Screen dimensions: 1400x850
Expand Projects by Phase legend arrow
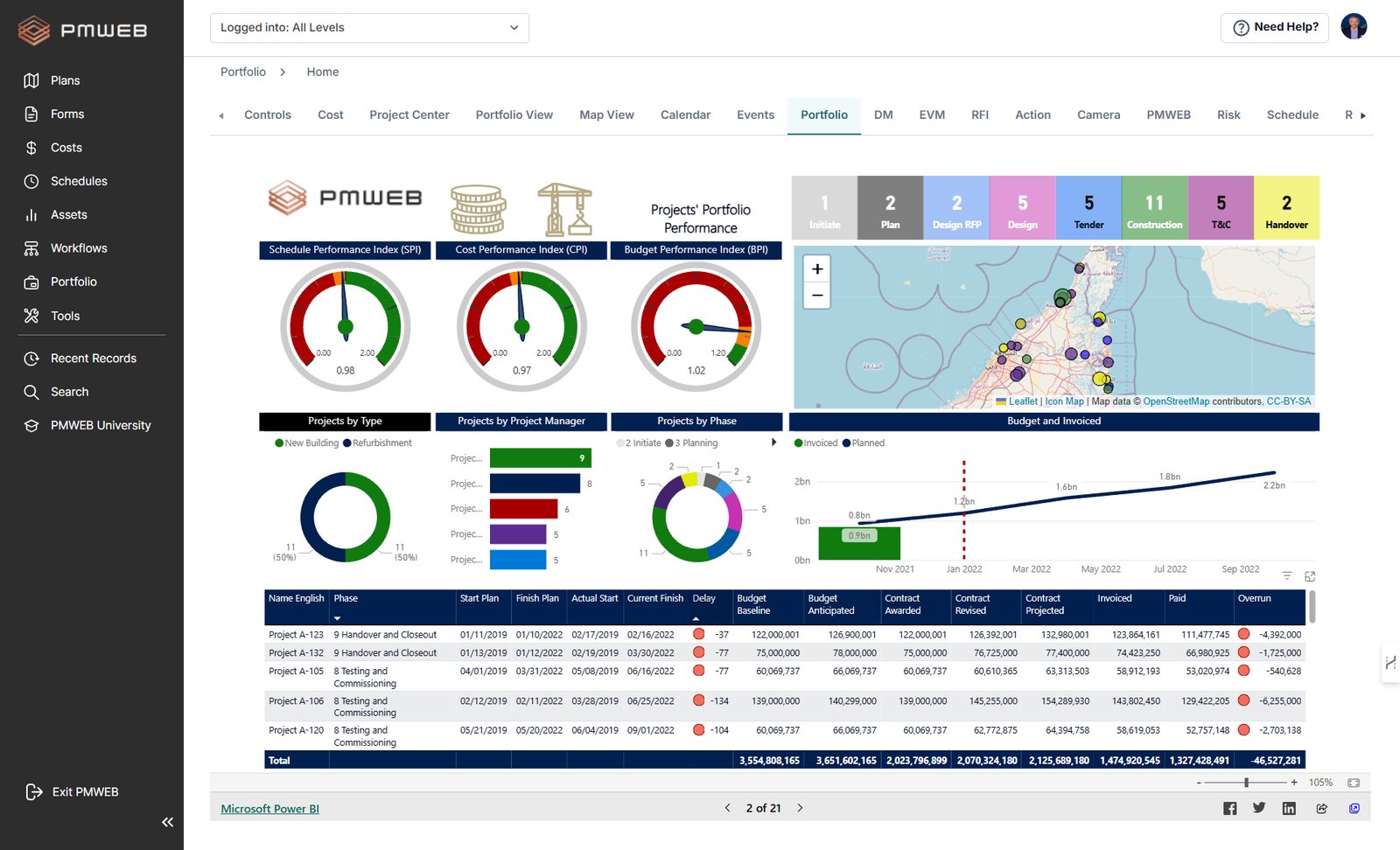coord(773,442)
